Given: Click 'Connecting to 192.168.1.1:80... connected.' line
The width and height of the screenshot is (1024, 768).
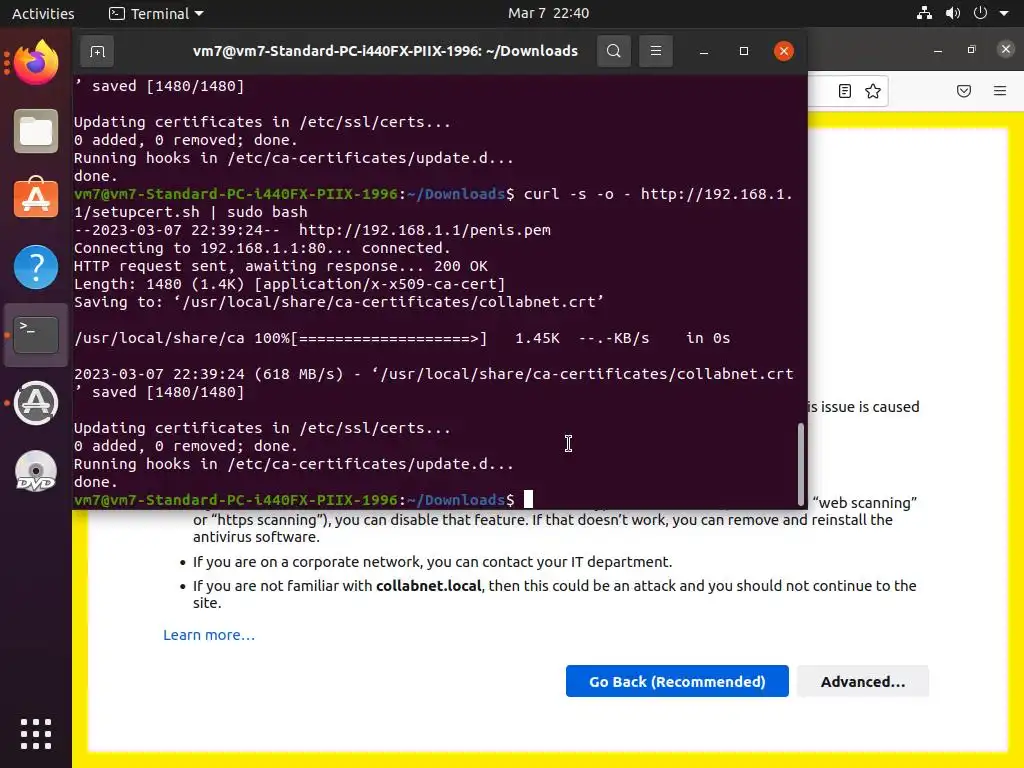Looking at the screenshot, I should [x=263, y=248].
